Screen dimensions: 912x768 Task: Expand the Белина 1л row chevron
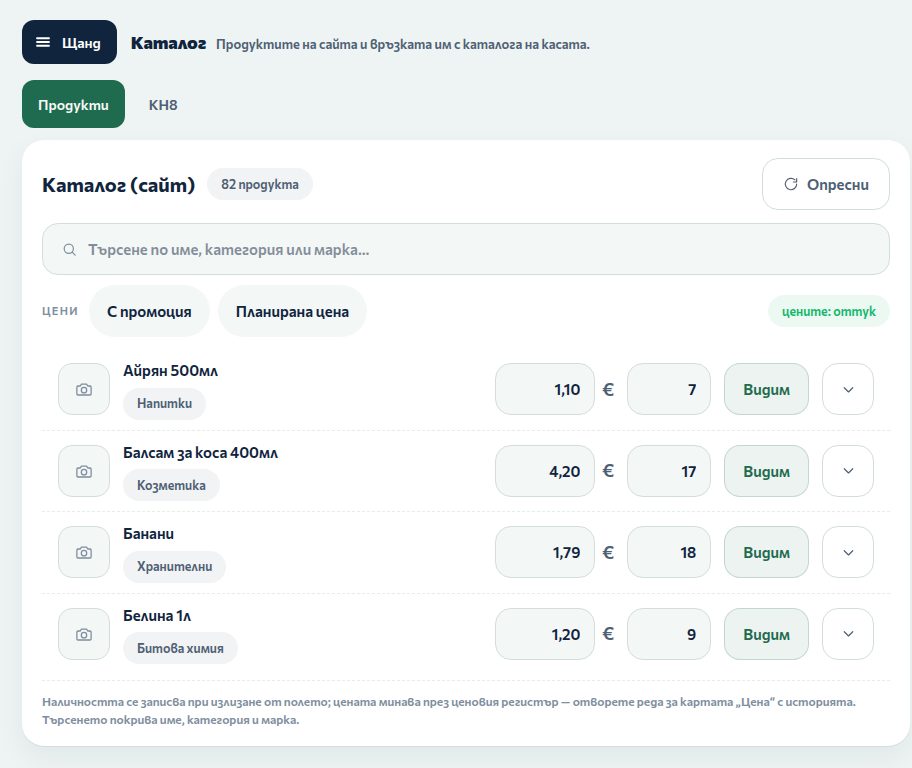(848, 634)
